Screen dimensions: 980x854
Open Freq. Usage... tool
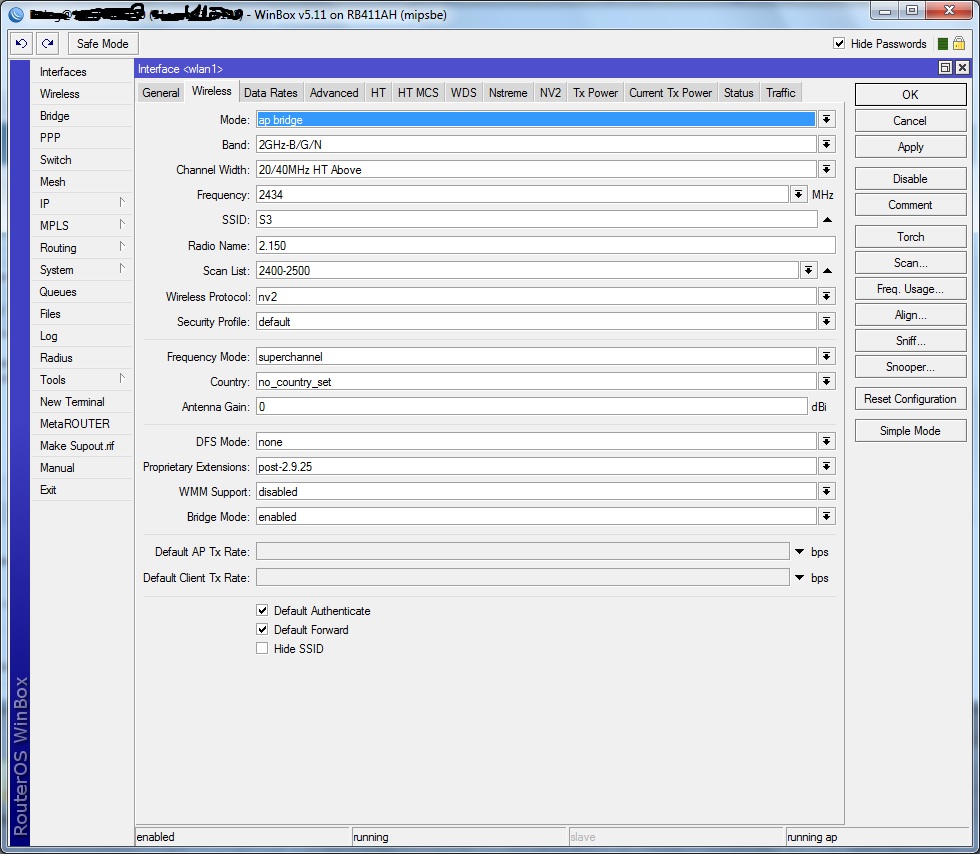pos(910,289)
